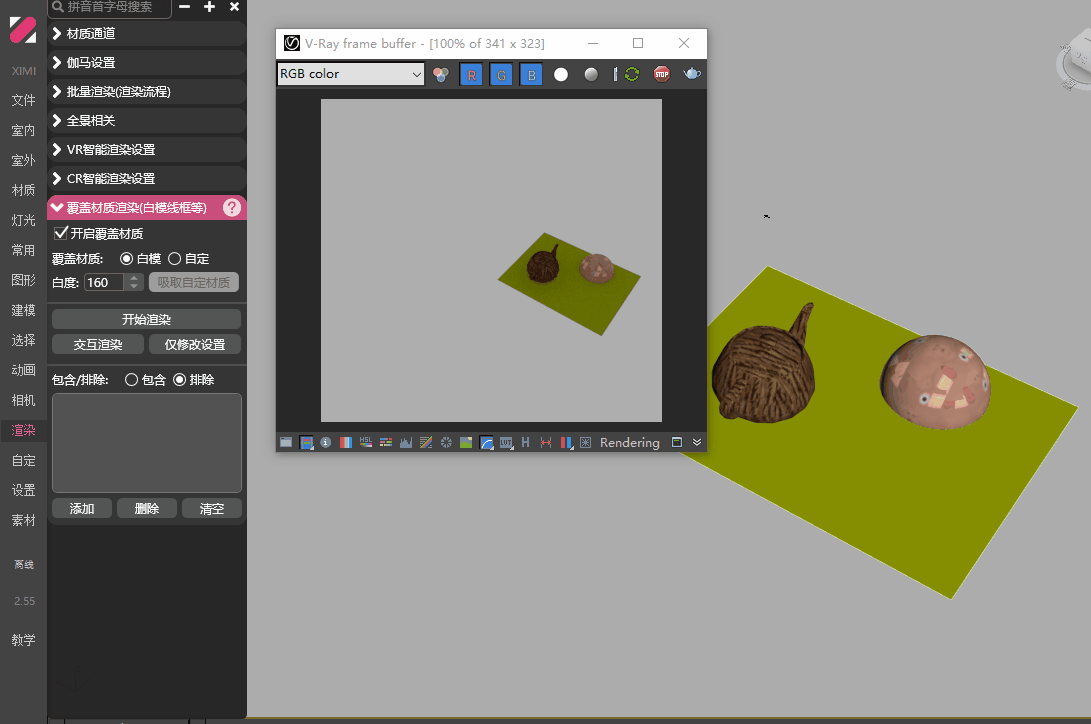Click the red-blue stereo icon in frame buffer
This screenshot has height=724, width=1091.
click(x=566, y=442)
